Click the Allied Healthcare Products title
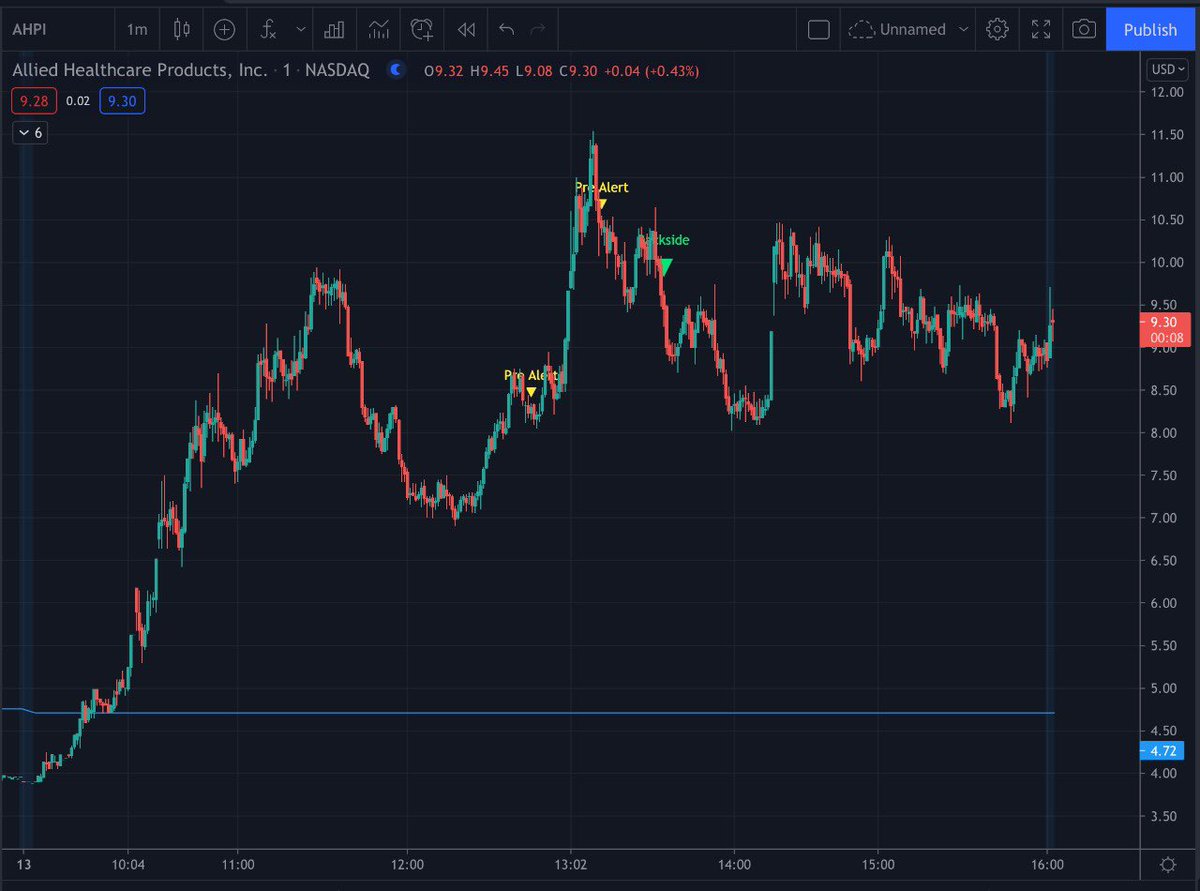 pyautogui.click(x=138, y=70)
